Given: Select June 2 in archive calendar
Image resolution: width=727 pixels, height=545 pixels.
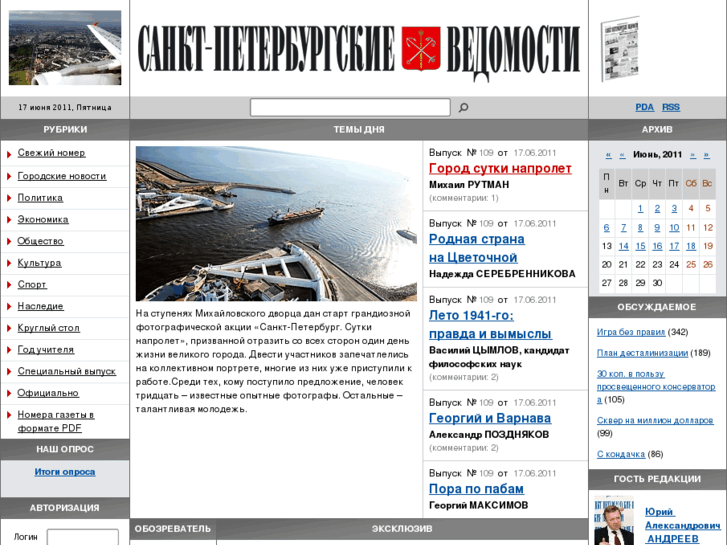Looking at the screenshot, I should click(x=657, y=209).
